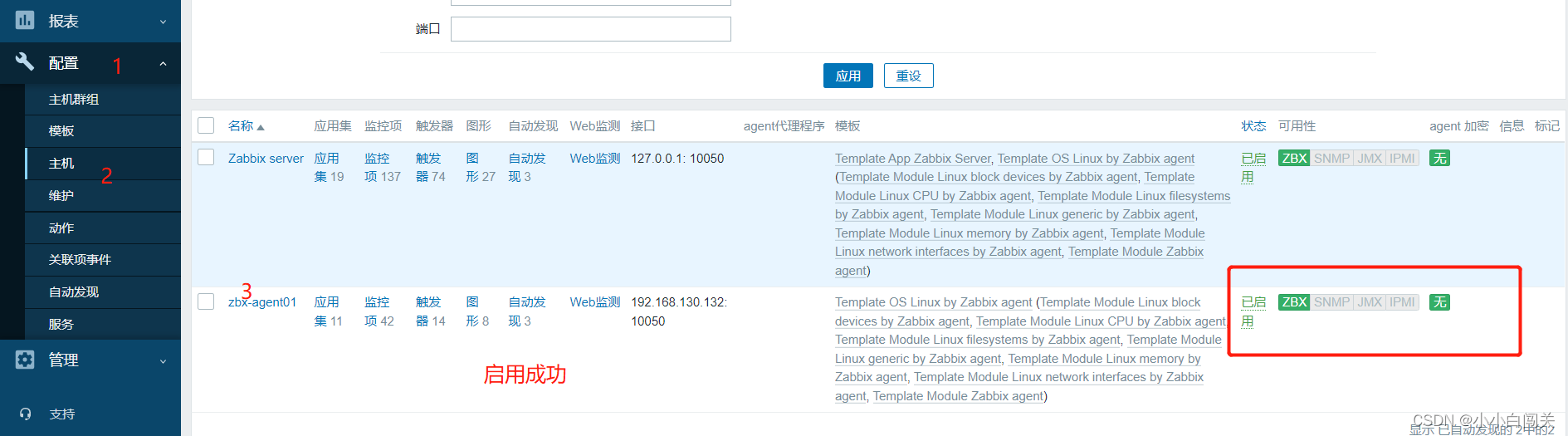Open 关联项事件 in the sidebar
The image size is (1568, 436).
click(103, 259)
